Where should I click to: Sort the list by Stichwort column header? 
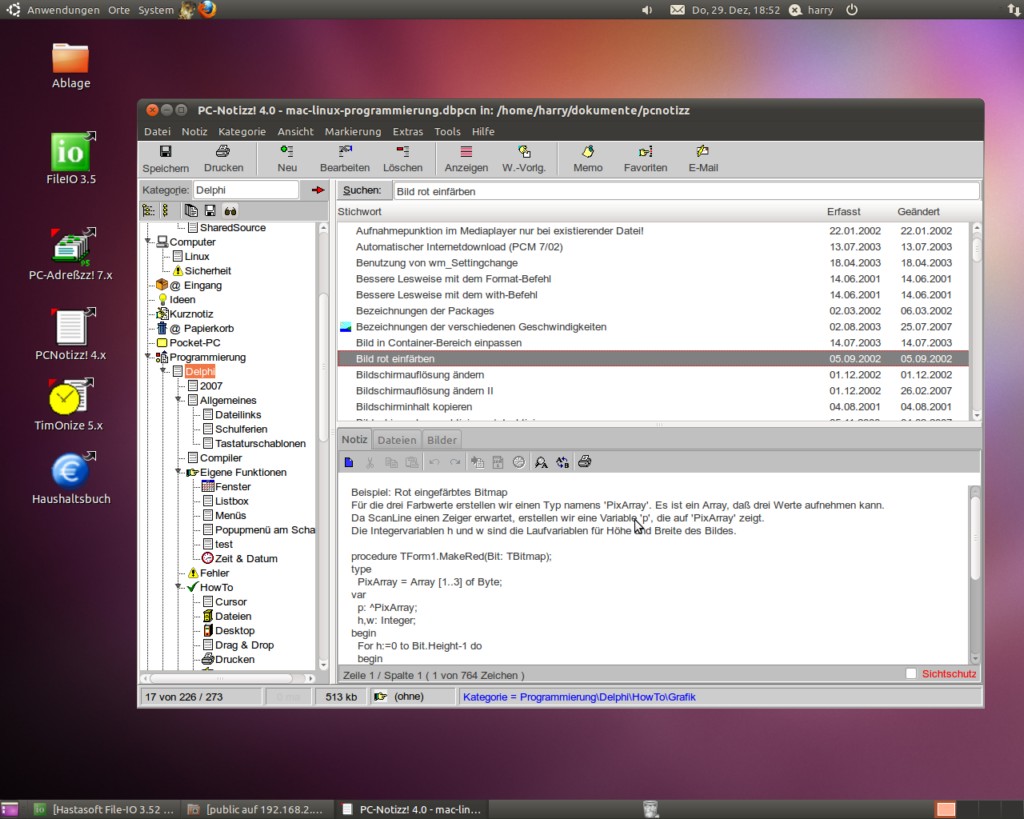coord(360,212)
